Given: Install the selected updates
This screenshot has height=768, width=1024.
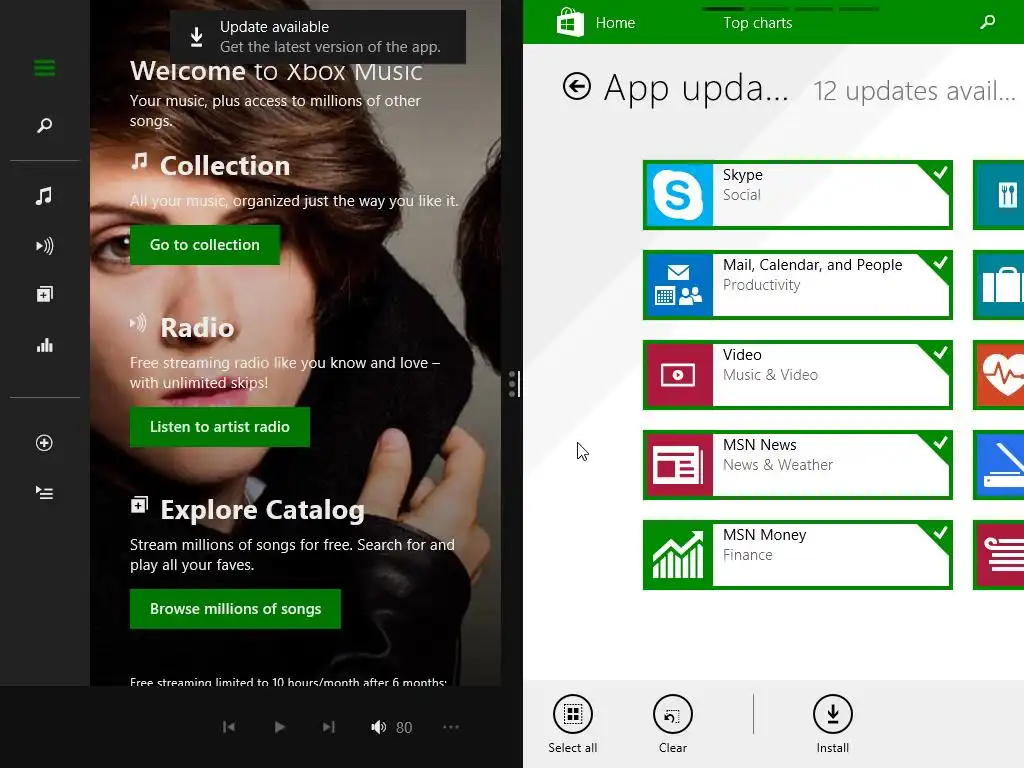Looking at the screenshot, I should pos(833,724).
